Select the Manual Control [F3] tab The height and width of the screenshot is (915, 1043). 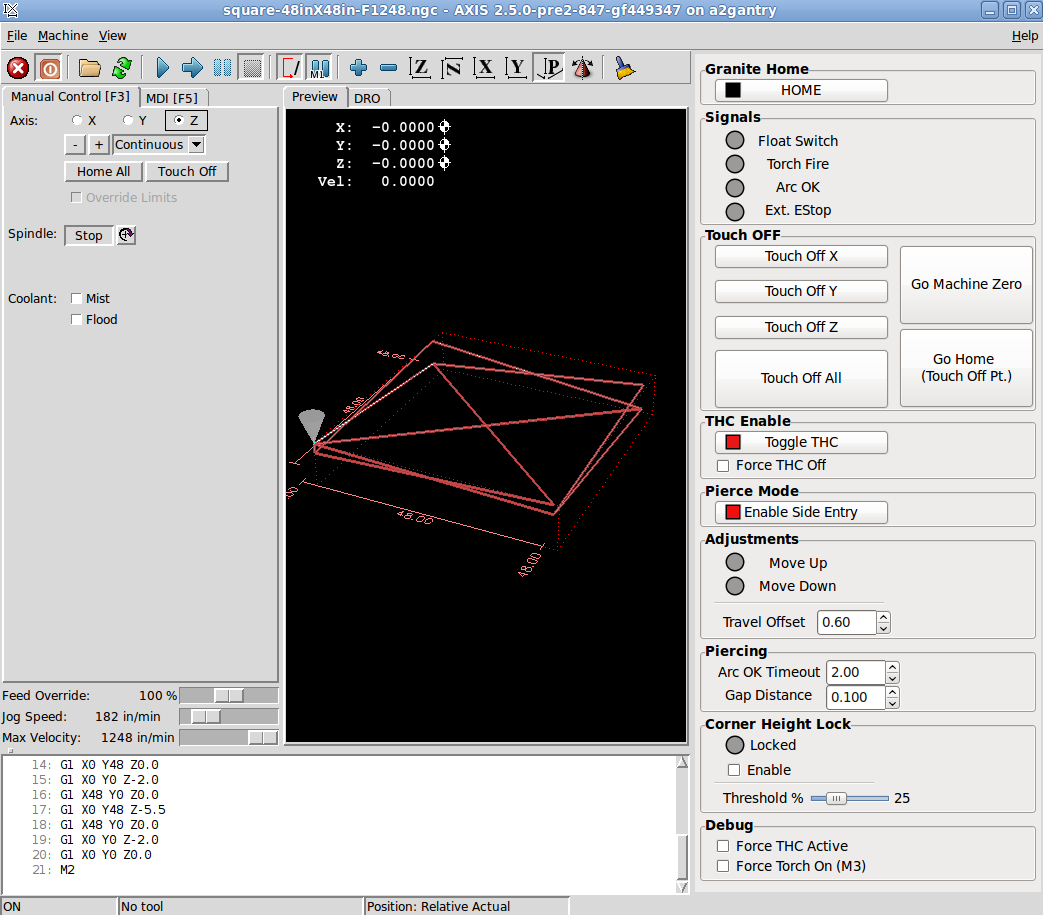point(71,97)
